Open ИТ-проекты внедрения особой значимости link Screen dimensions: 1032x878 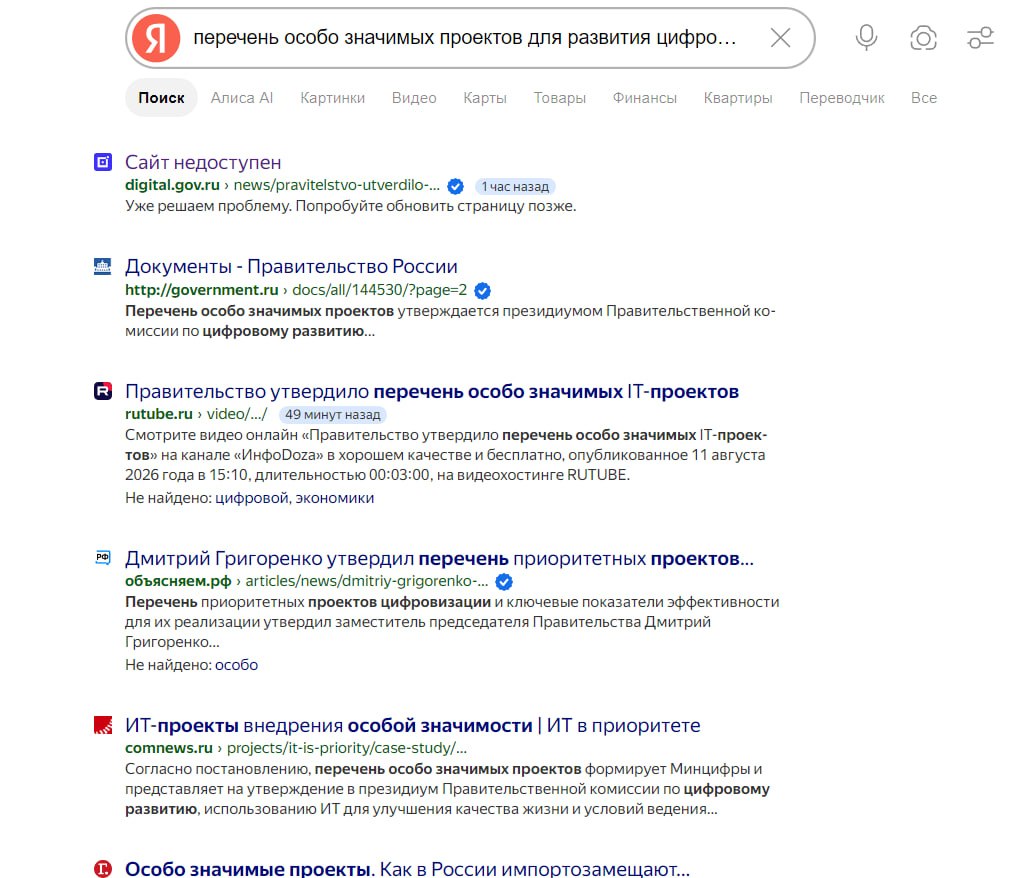click(x=413, y=725)
